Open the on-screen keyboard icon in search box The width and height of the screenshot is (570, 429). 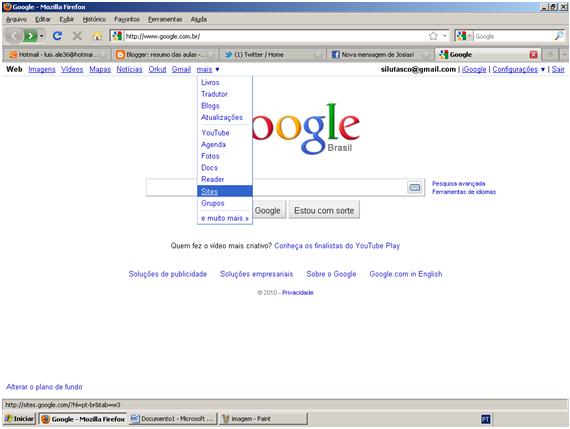414,187
